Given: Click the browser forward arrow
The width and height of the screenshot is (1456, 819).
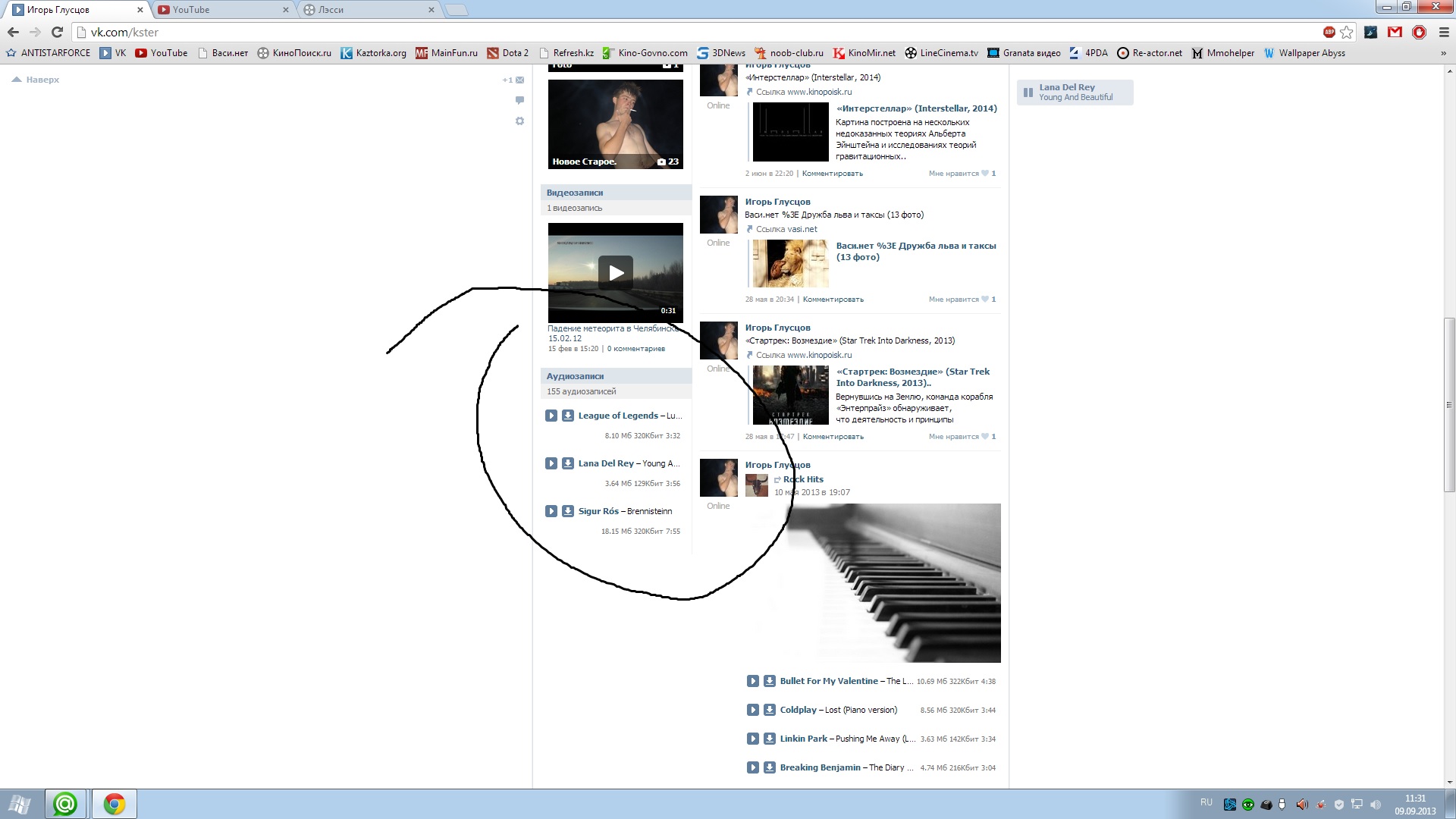Looking at the screenshot, I should point(35,32).
